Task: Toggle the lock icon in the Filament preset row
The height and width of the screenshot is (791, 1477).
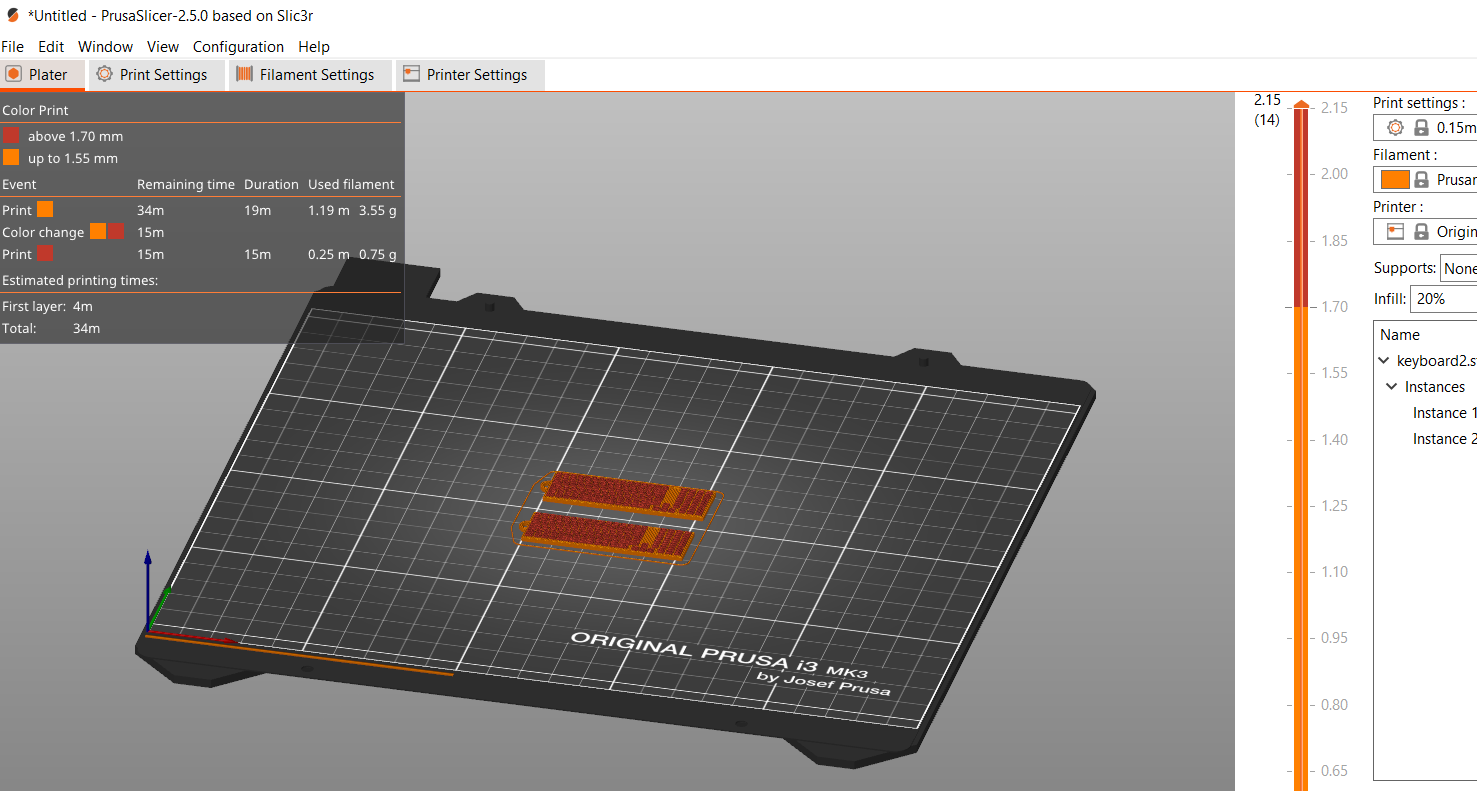Action: (1421, 179)
